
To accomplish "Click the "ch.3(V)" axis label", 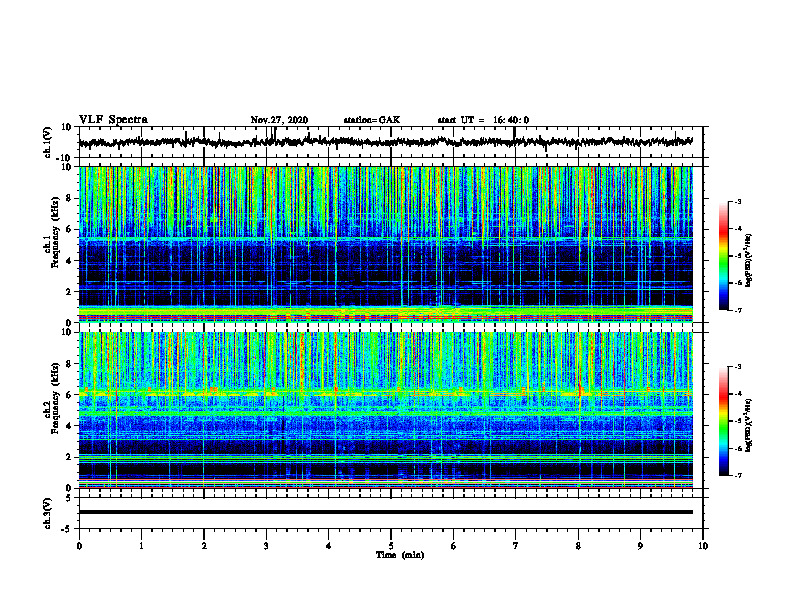I will 48,514.
